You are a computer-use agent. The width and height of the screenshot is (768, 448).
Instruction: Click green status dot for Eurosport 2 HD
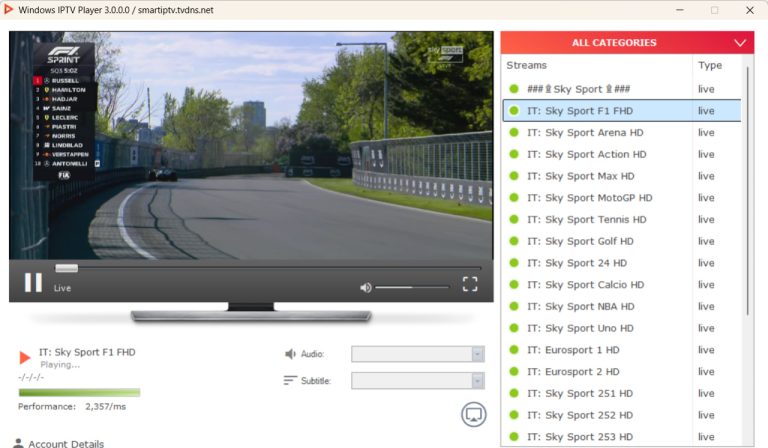[x=514, y=371]
